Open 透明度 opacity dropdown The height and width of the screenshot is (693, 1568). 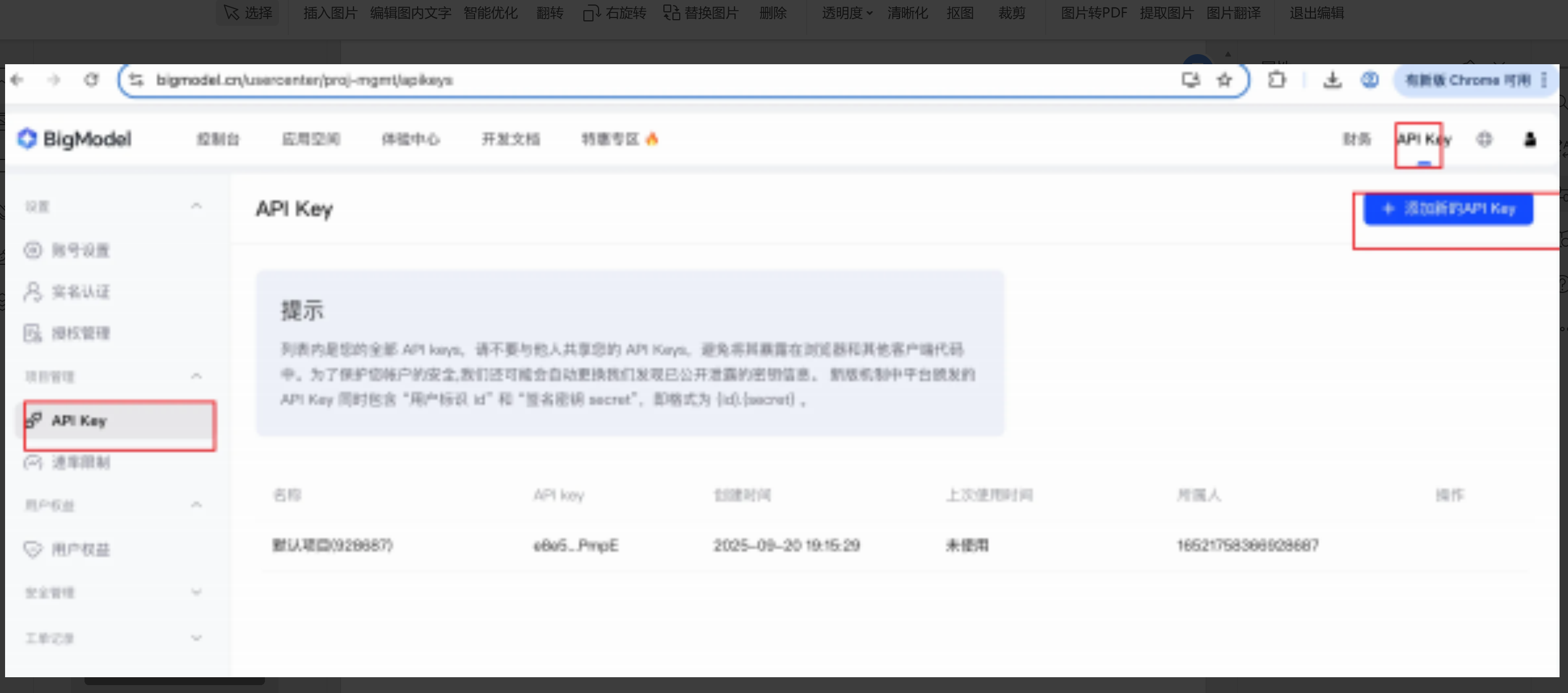847,13
